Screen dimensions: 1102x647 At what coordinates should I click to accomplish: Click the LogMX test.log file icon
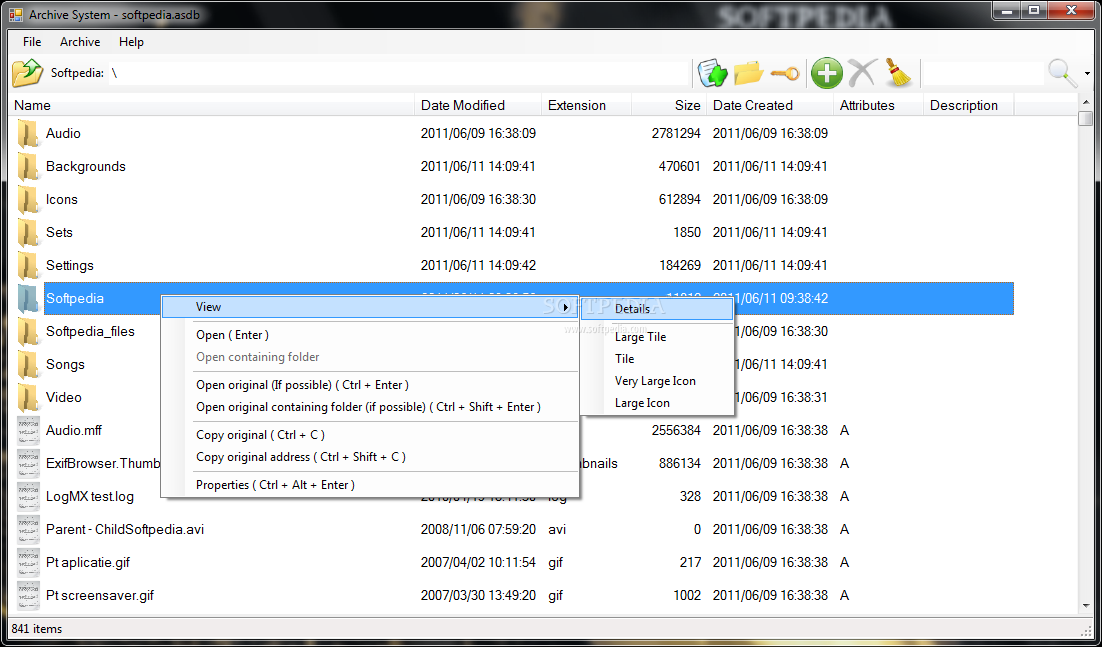28,497
